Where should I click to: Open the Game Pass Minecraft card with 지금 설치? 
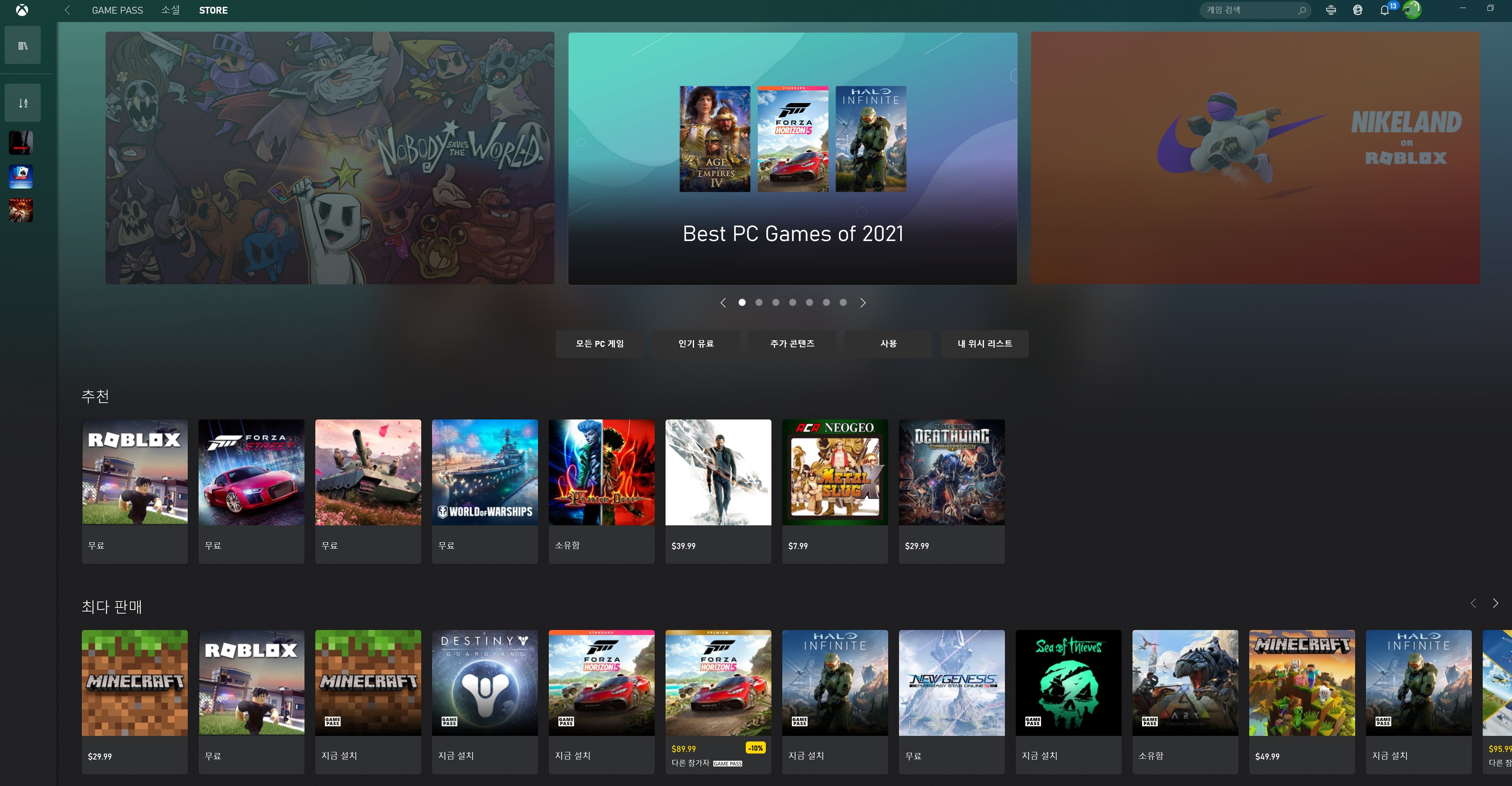click(x=368, y=702)
